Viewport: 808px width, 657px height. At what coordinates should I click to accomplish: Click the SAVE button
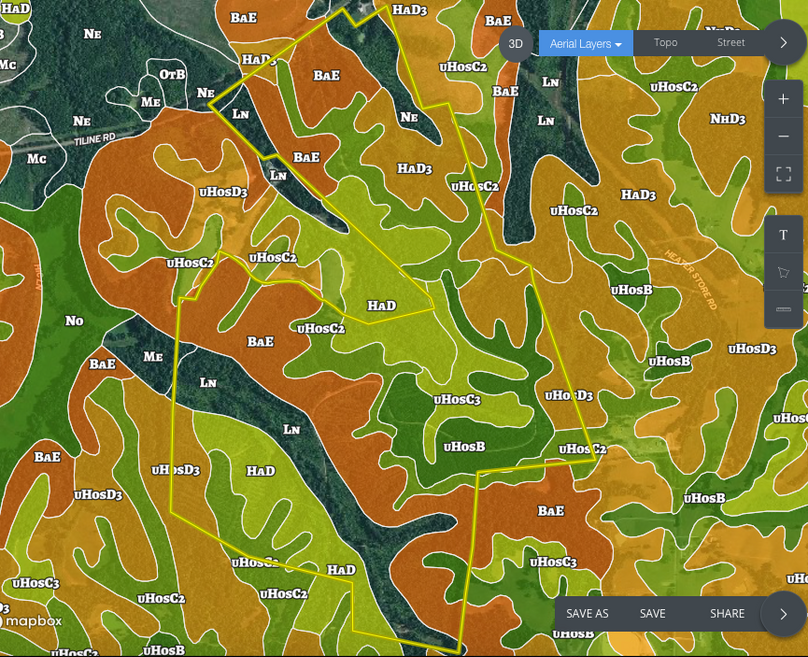point(652,614)
